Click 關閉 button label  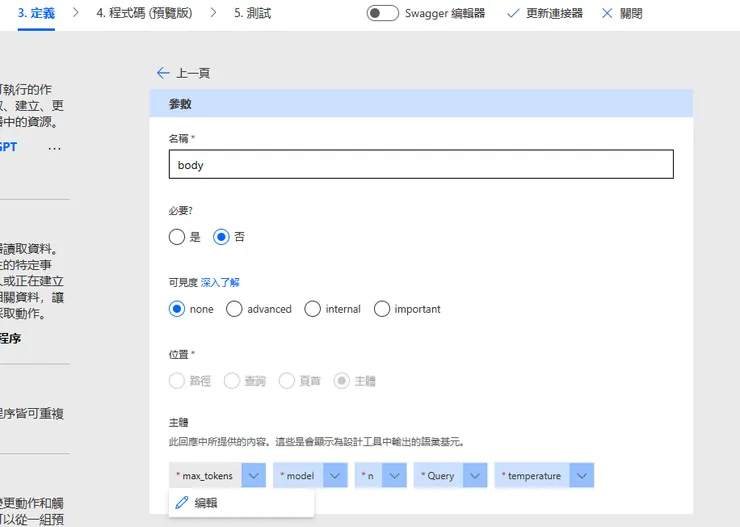click(x=631, y=13)
